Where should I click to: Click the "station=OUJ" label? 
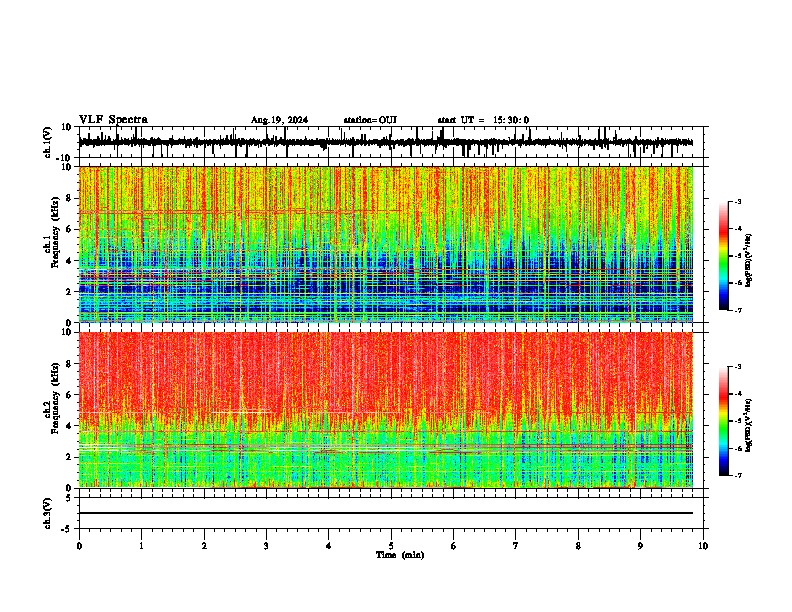(370, 120)
